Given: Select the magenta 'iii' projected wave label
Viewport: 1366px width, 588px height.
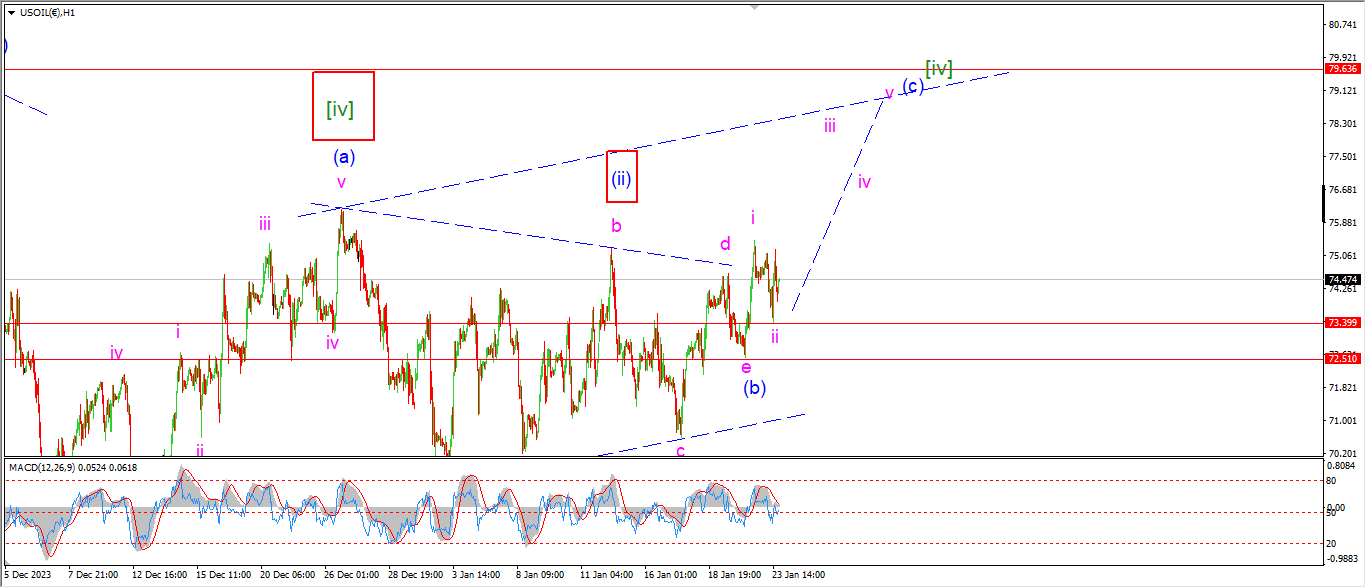Looking at the screenshot, I should coord(830,126).
